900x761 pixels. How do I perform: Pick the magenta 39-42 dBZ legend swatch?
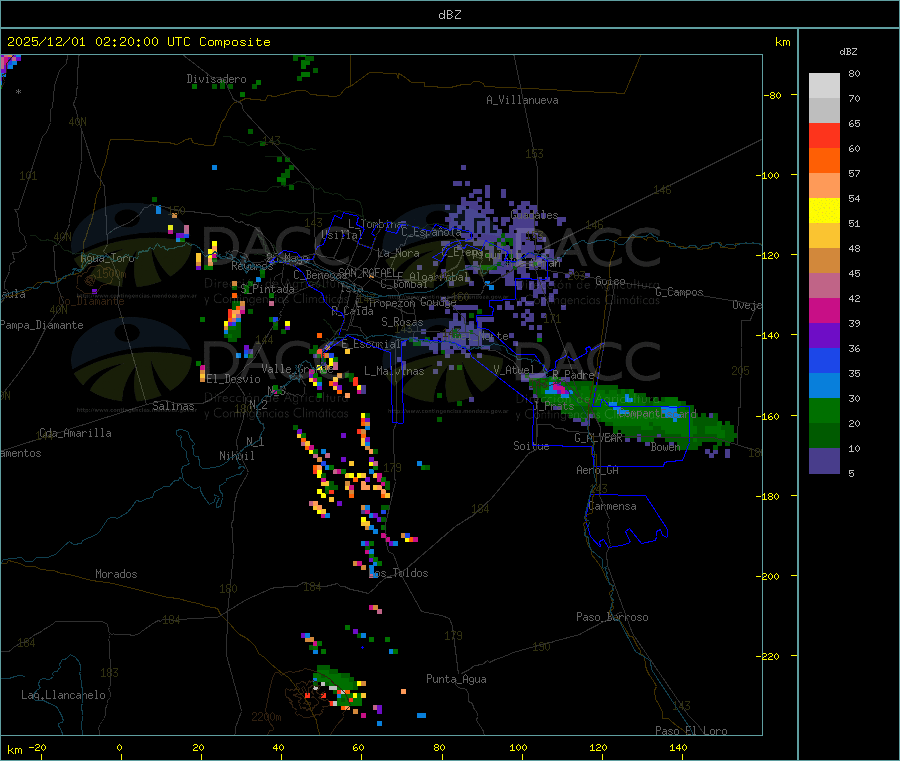pyautogui.click(x=824, y=310)
